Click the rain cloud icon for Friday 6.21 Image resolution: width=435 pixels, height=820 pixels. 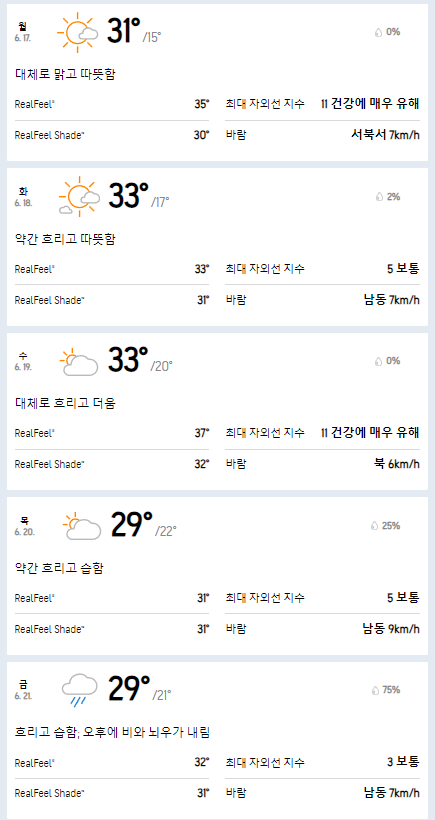click(79, 690)
